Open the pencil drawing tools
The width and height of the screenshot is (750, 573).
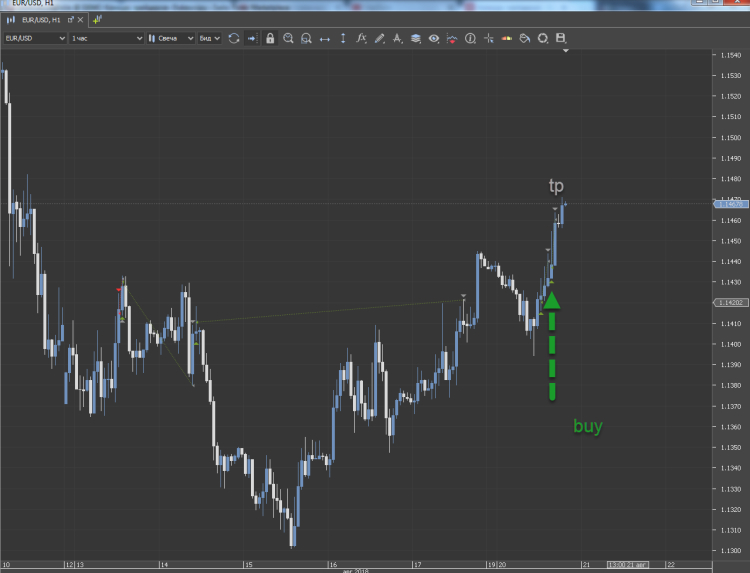tap(380, 38)
